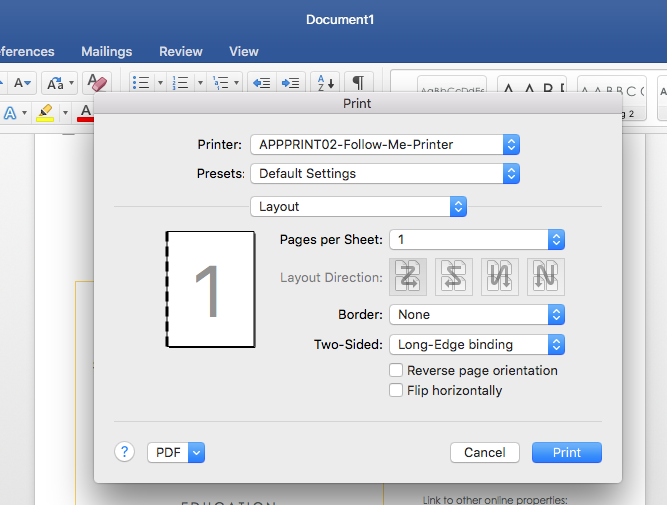Image resolution: width=667 pixels, height=505 pixels.
Task: Click the yellow text highlight icon
Action: coord(45,113)
